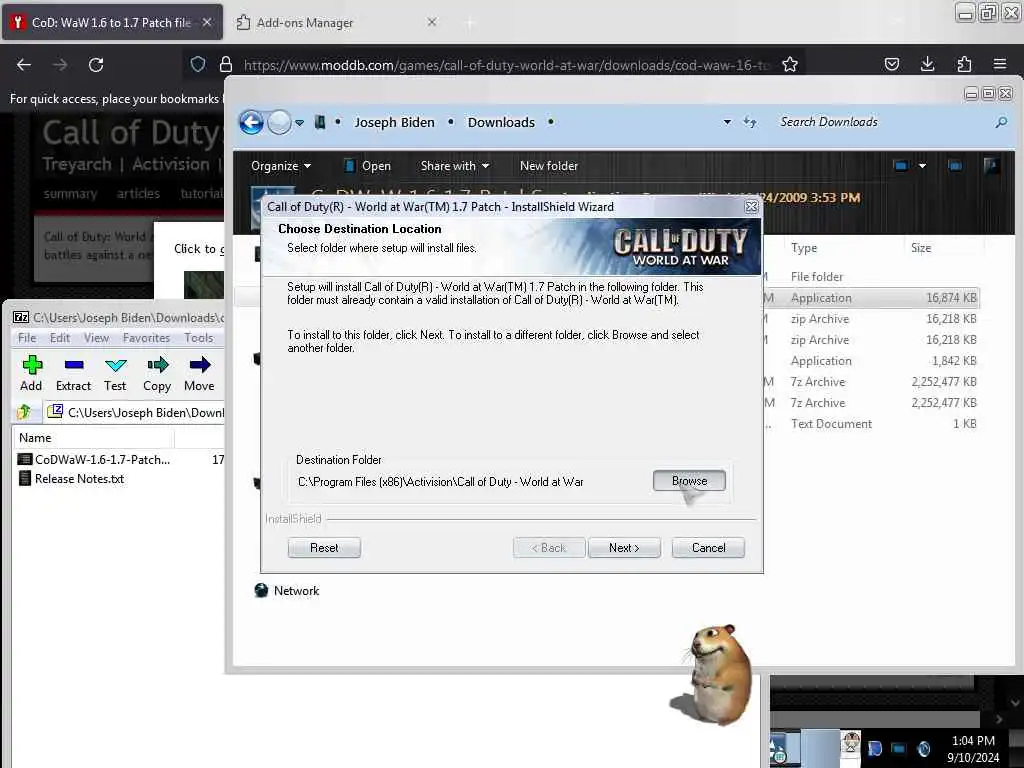Screen dimensions: 1024x768
Task: Click New folder in Explorer toolbar
Action: 549,166
